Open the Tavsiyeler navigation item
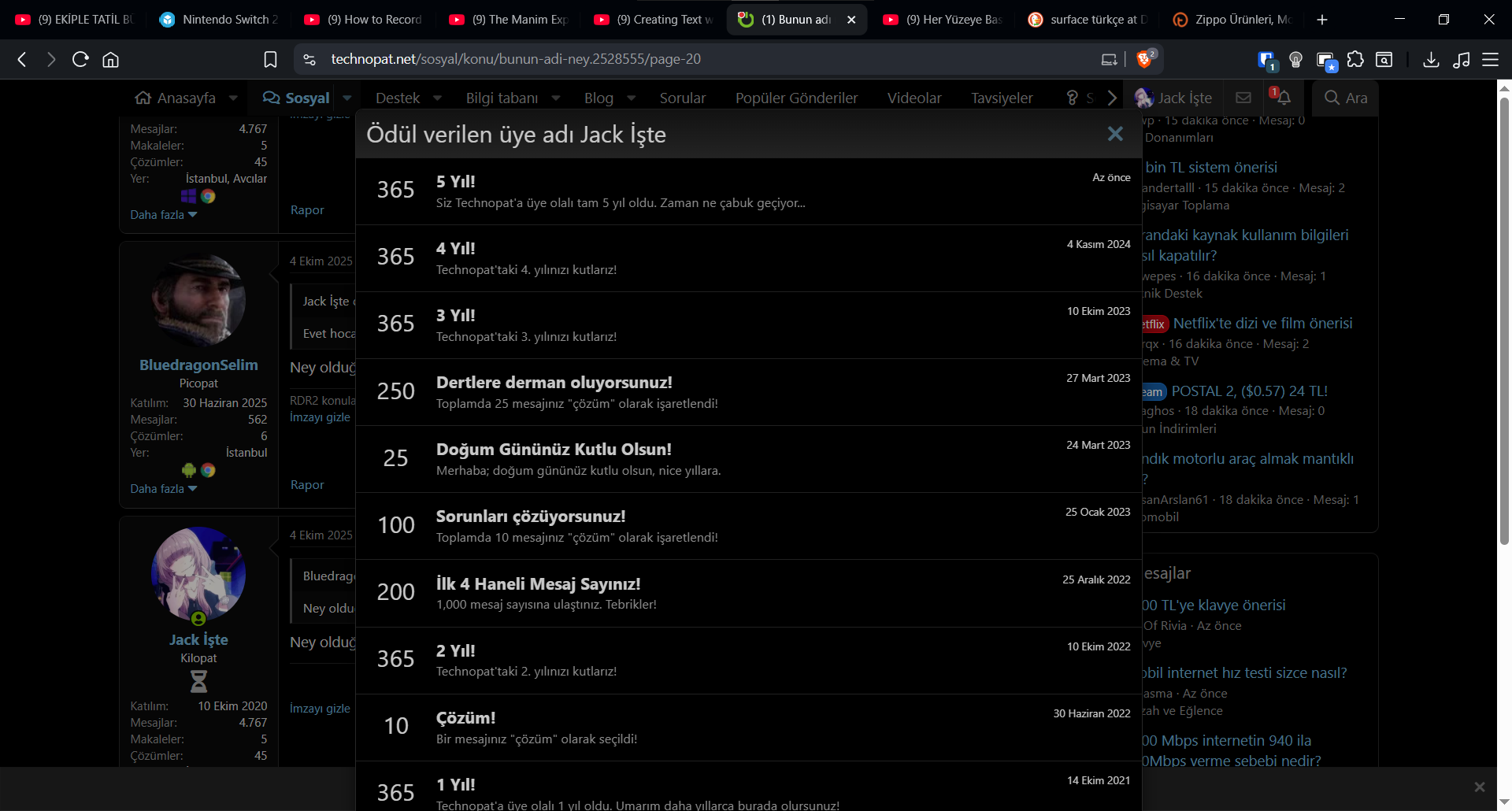Screen dimensions: 1512x811 (x=1002, y=98)
